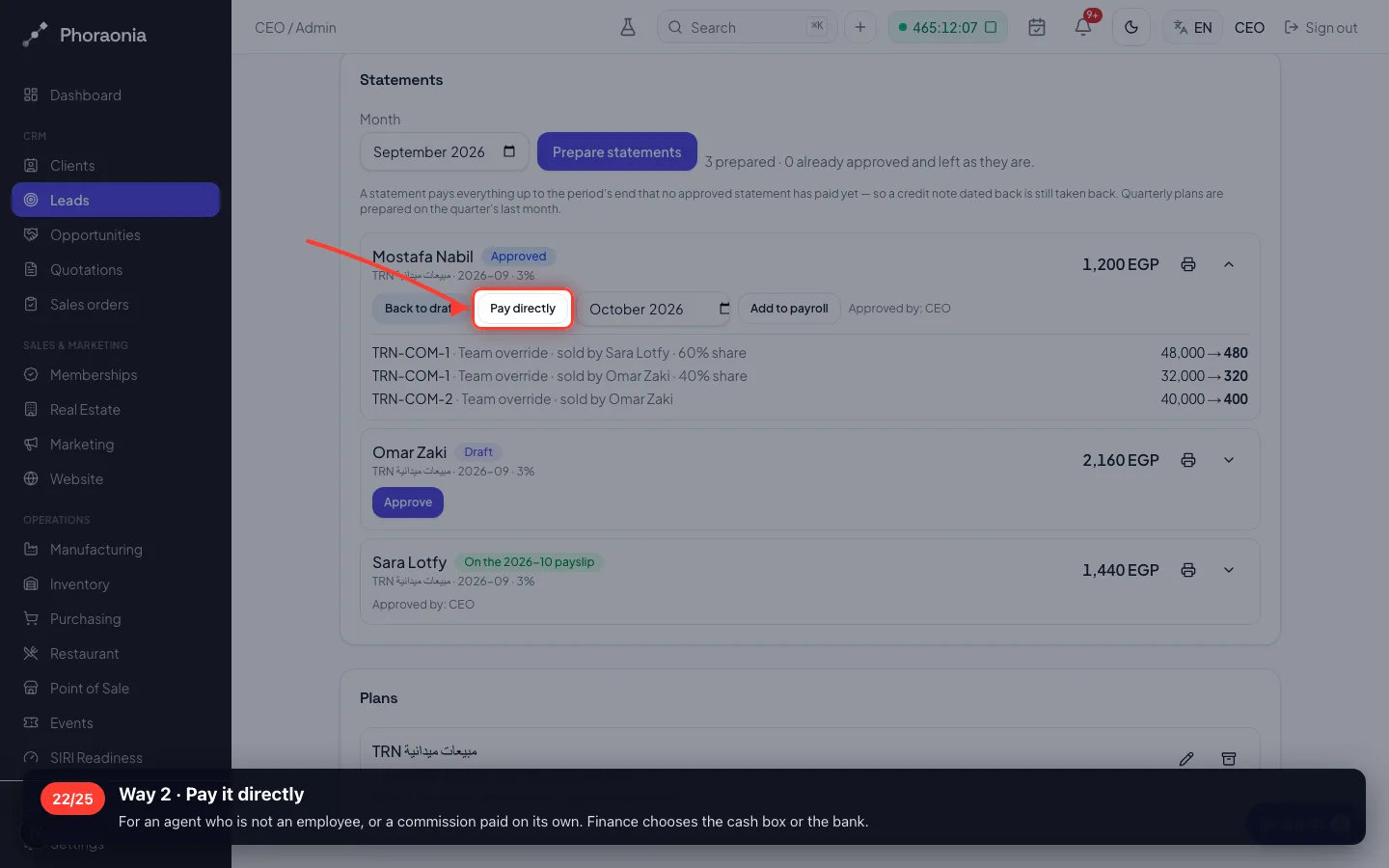Open Website in the sidebar
The width and height of the screenshot is (1389, 868).
coord(116,478)
